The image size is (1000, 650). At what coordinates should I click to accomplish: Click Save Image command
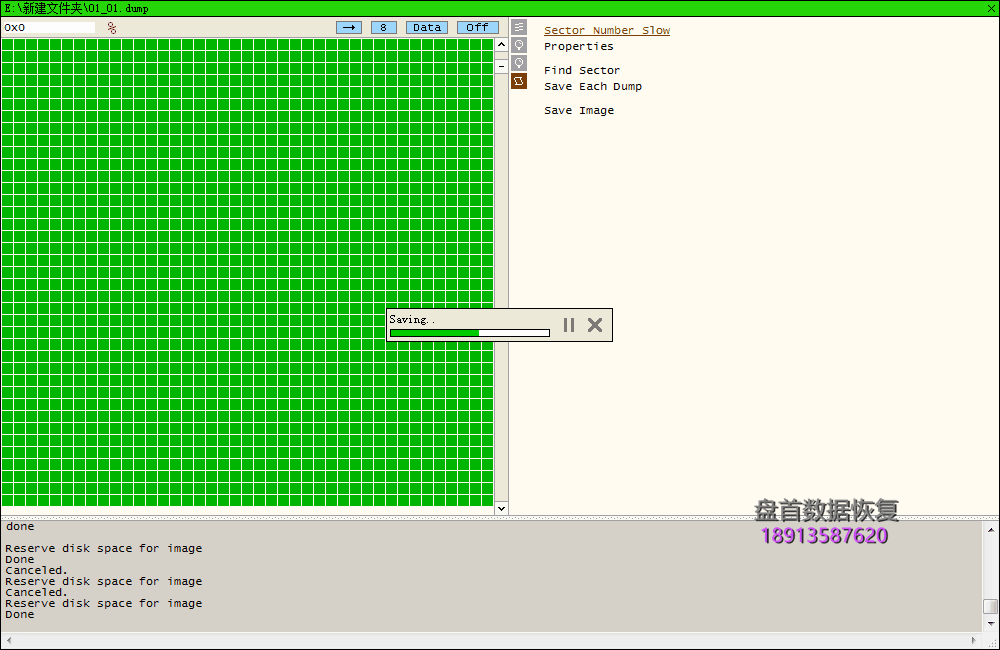click(578, 111)
